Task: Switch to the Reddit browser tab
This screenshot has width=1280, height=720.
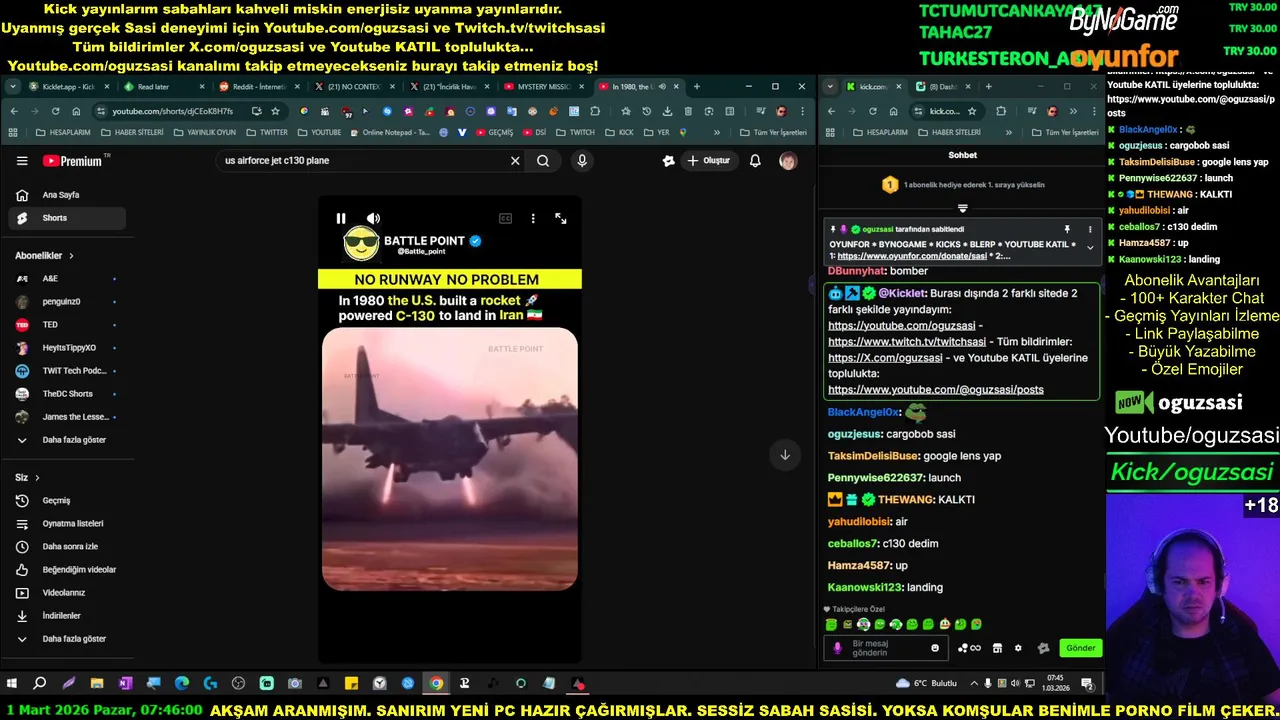Action: 257,87
